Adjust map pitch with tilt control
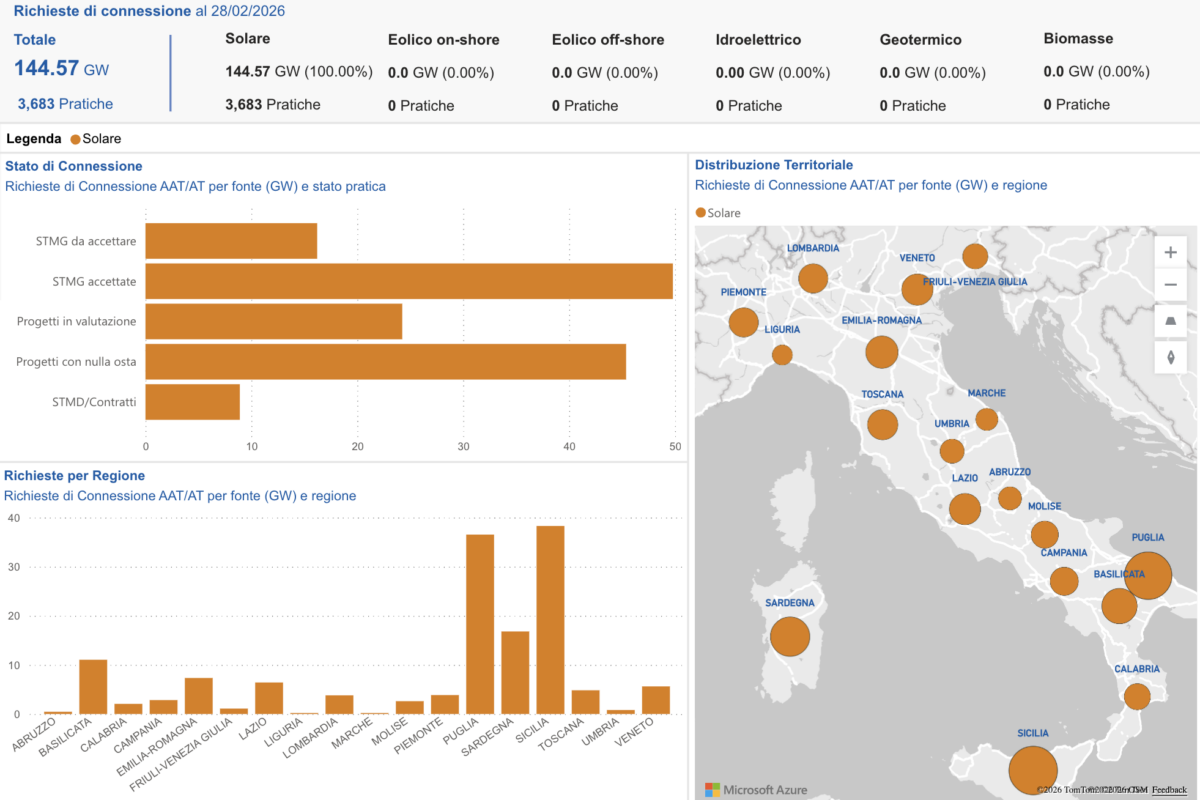 pos(1170,320)
